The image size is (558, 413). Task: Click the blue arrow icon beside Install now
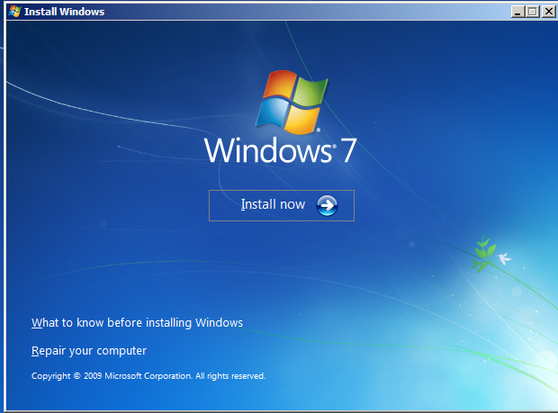tap(327, 205)
